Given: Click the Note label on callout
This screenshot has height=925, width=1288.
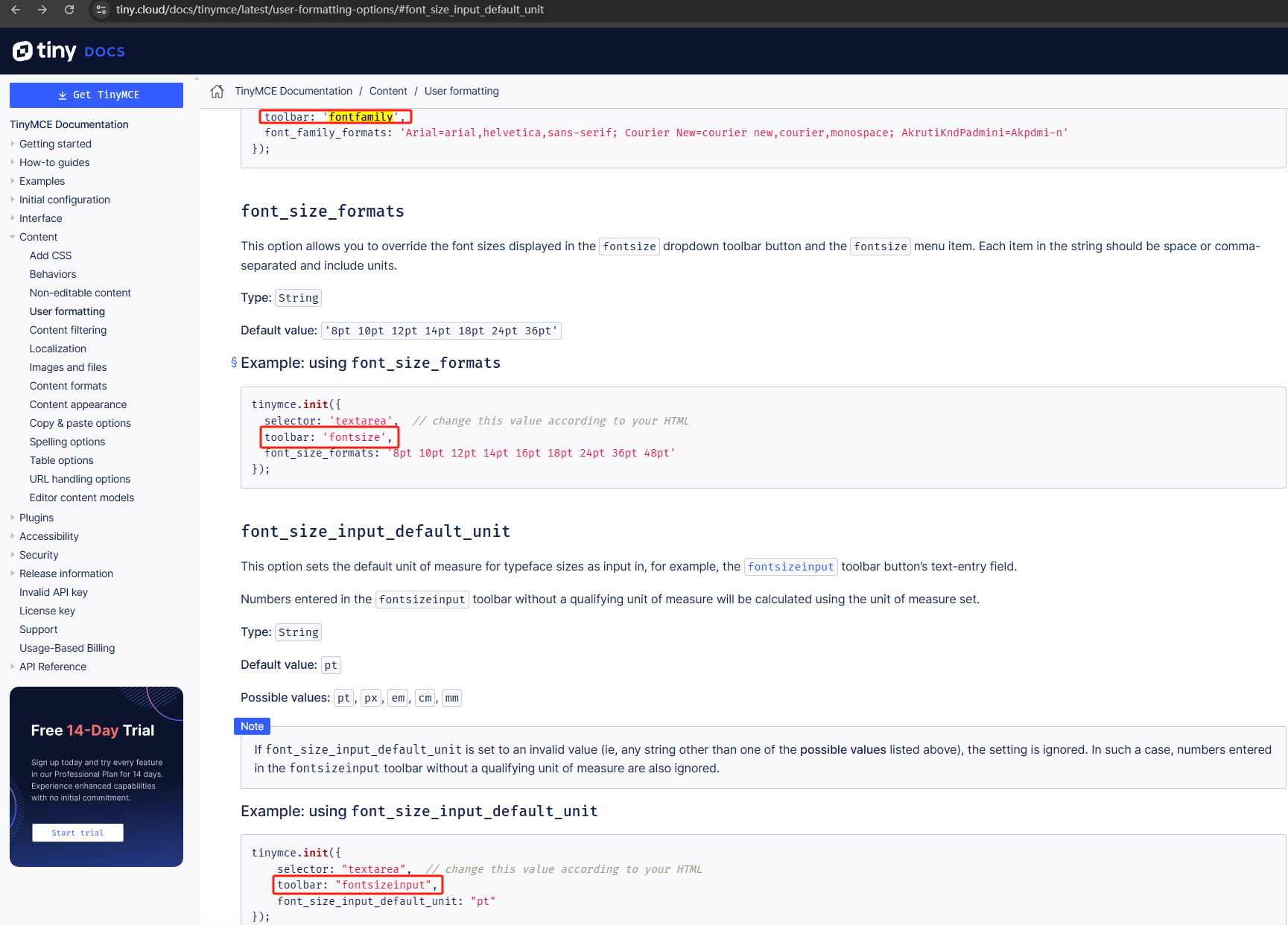Looking at the screenshot, I should (252, 726).
